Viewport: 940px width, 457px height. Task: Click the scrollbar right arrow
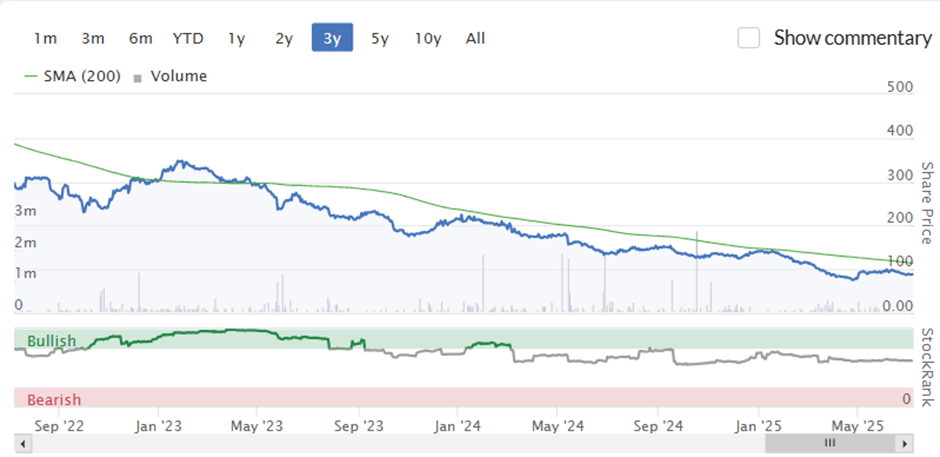[905, 444]
